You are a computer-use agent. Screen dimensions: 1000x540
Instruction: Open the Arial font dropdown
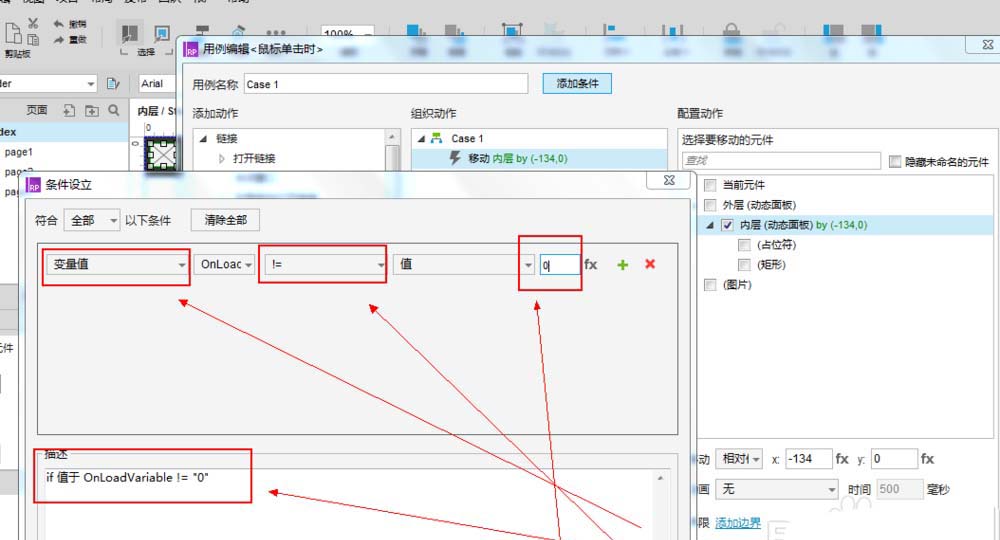coord(157,84)
